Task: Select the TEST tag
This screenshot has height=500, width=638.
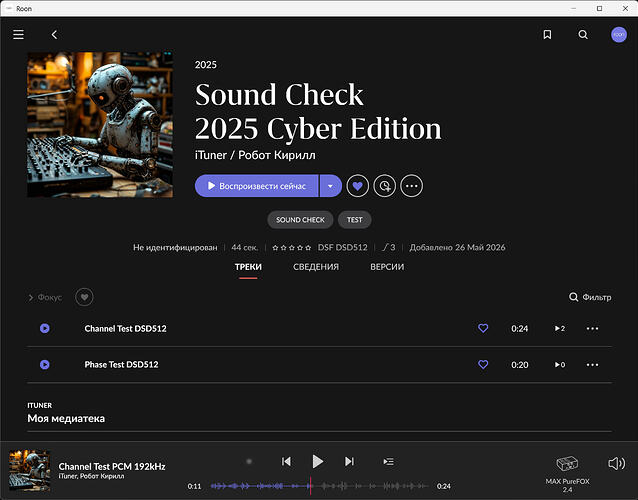Action: click(x=354, y=220)
